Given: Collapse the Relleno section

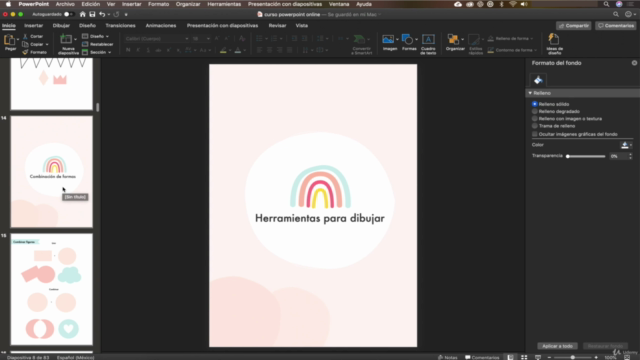Looking at the screenshot, I should [x=530, y=93].
